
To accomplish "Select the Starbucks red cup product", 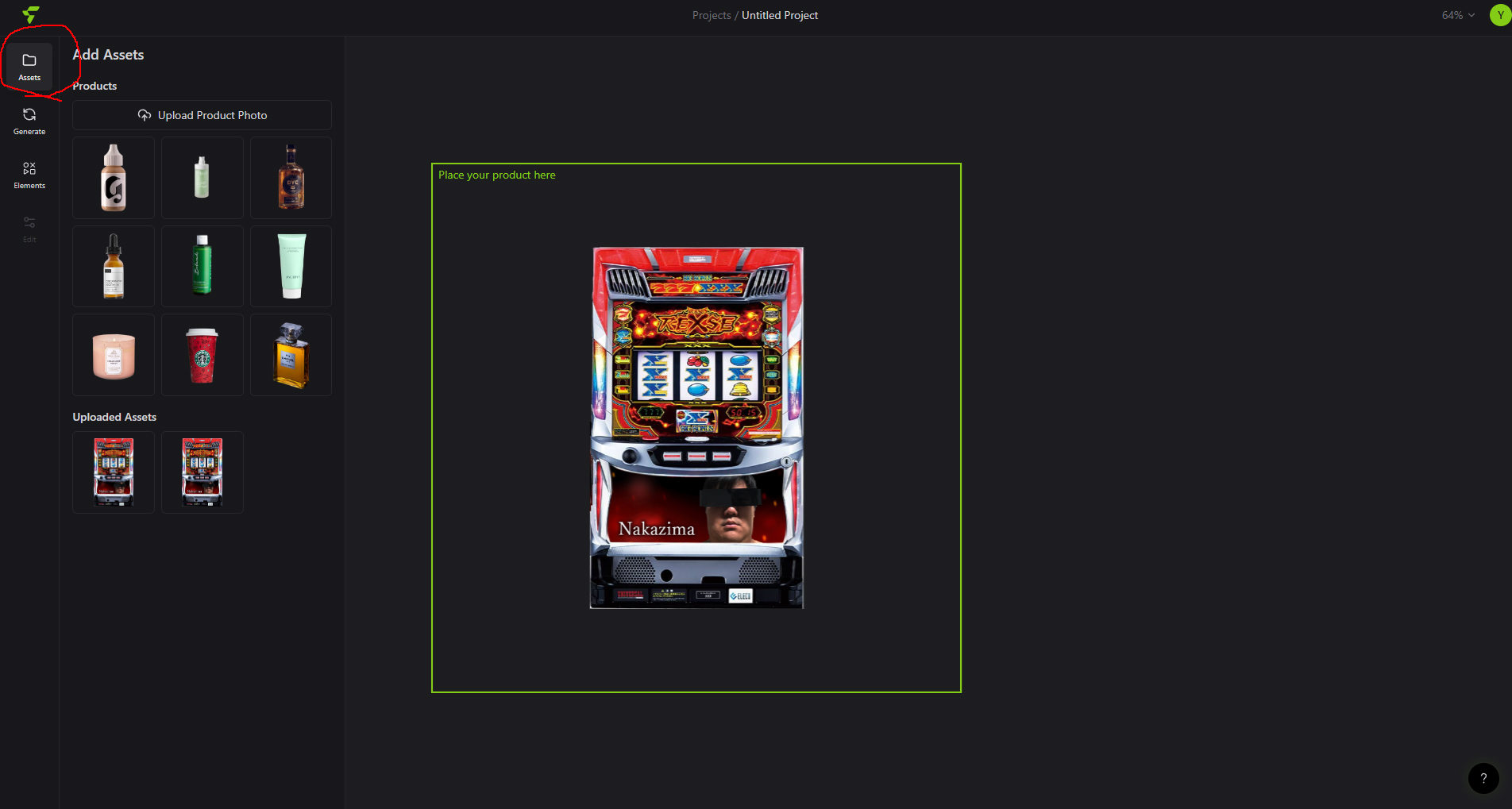I will point(202,355).
